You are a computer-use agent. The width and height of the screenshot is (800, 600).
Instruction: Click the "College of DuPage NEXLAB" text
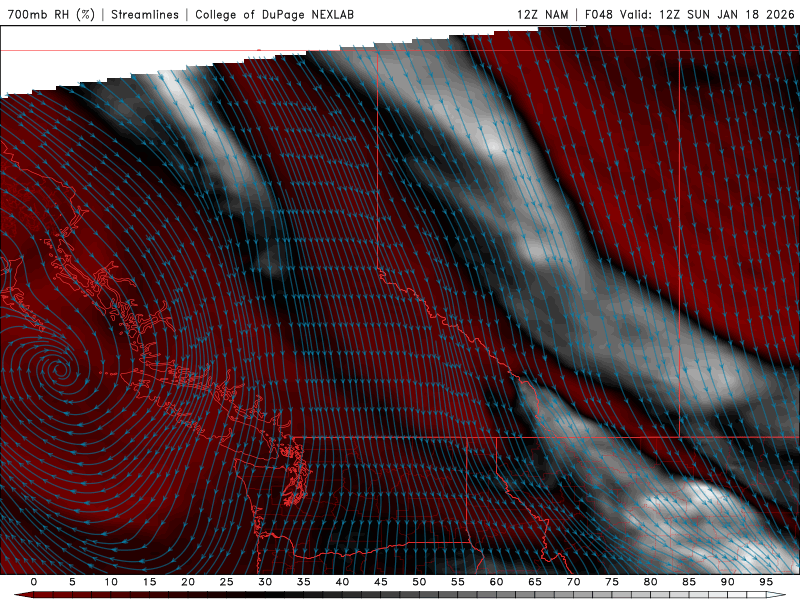pyautogui.click(x=274, y=14)
